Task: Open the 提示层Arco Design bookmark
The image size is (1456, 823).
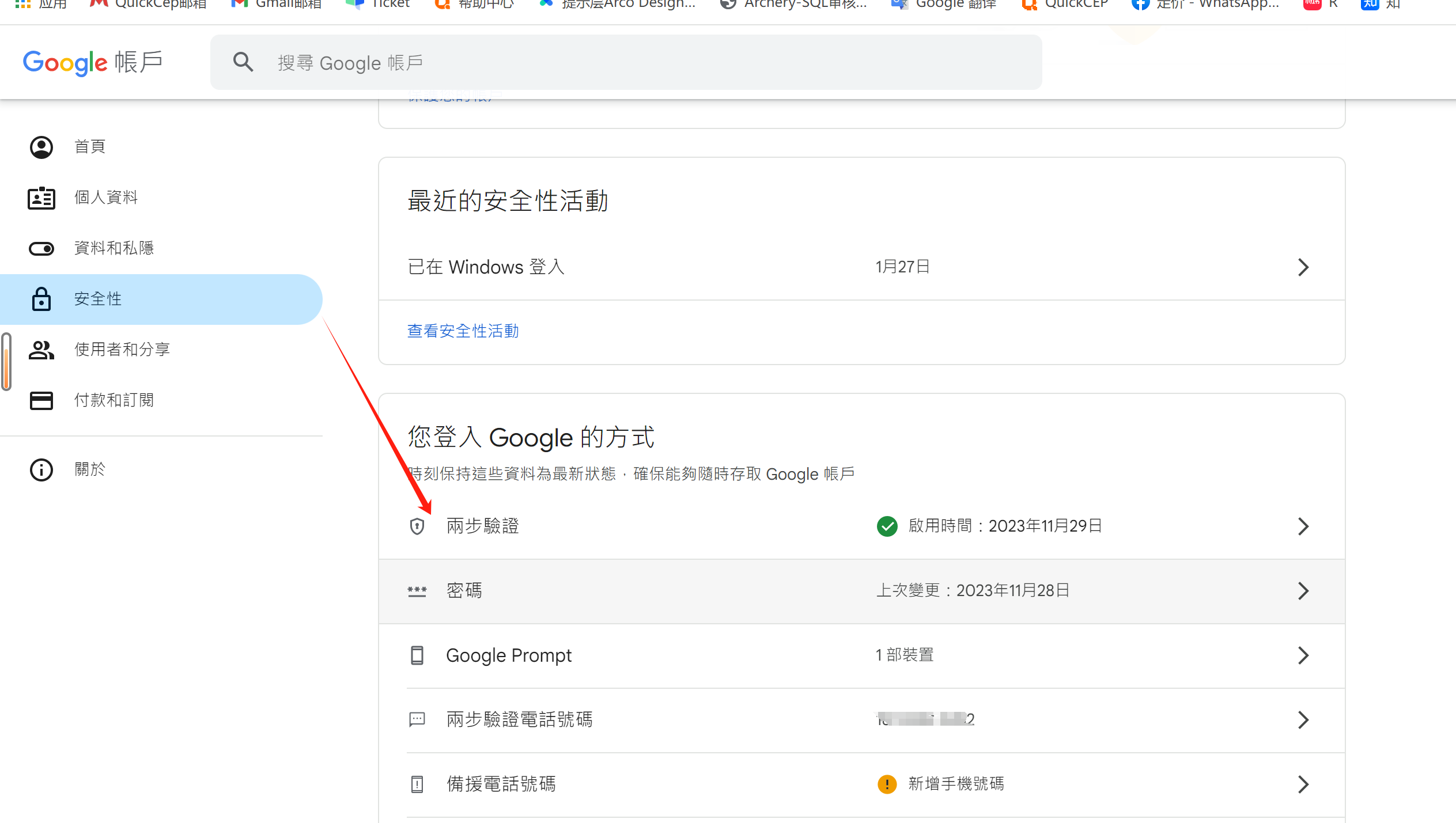Action: pyautogui.click(x=618, y=5)
